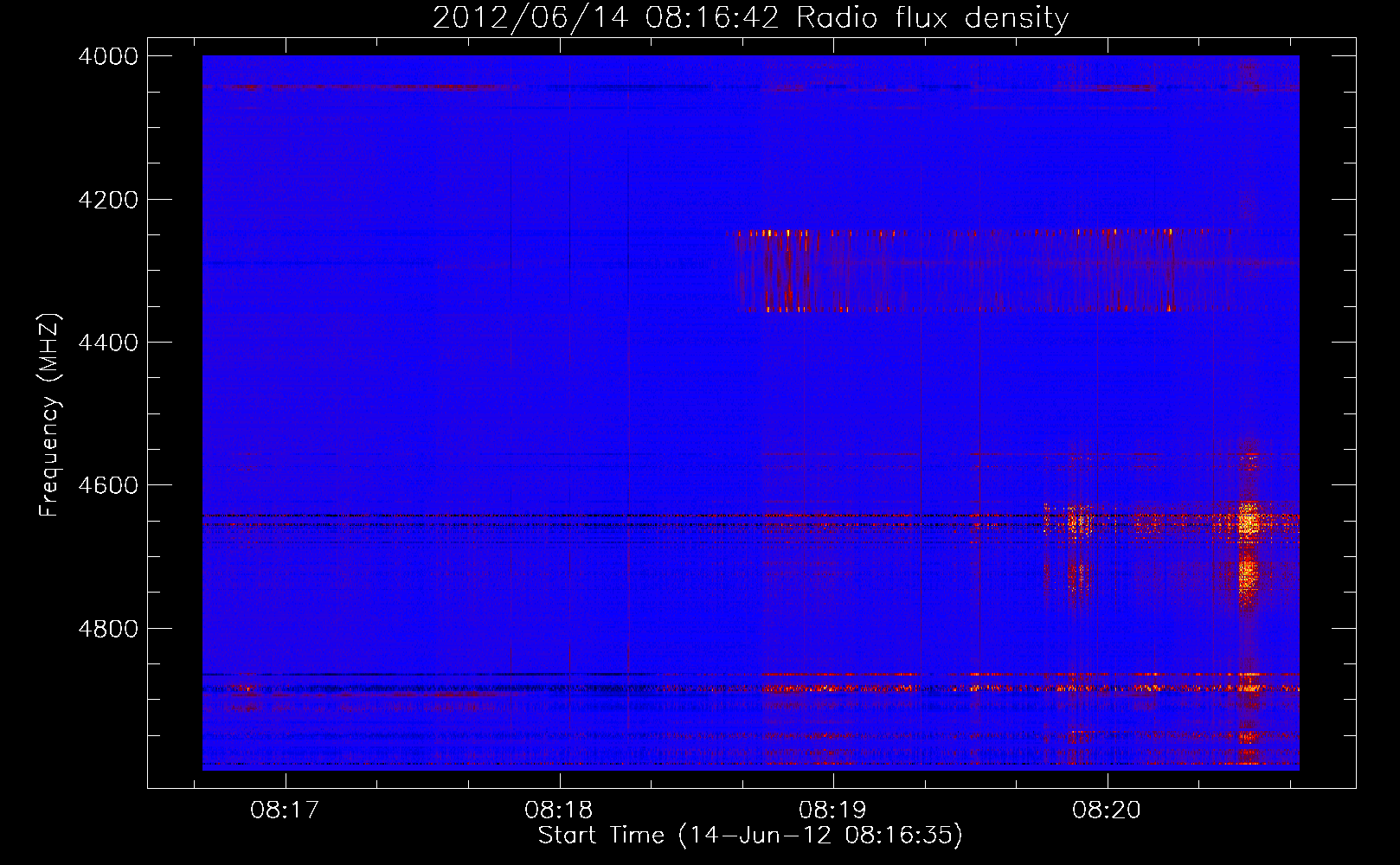Select the '4200' frequency axis label
This screenshot has width=1400, height=865.
(108, 200)
